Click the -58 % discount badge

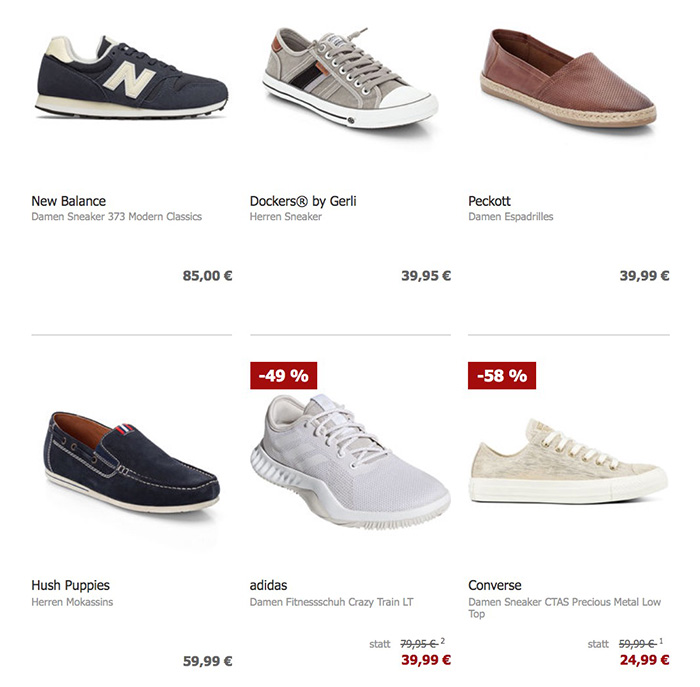pyautogui.click(x=502, y=376)
